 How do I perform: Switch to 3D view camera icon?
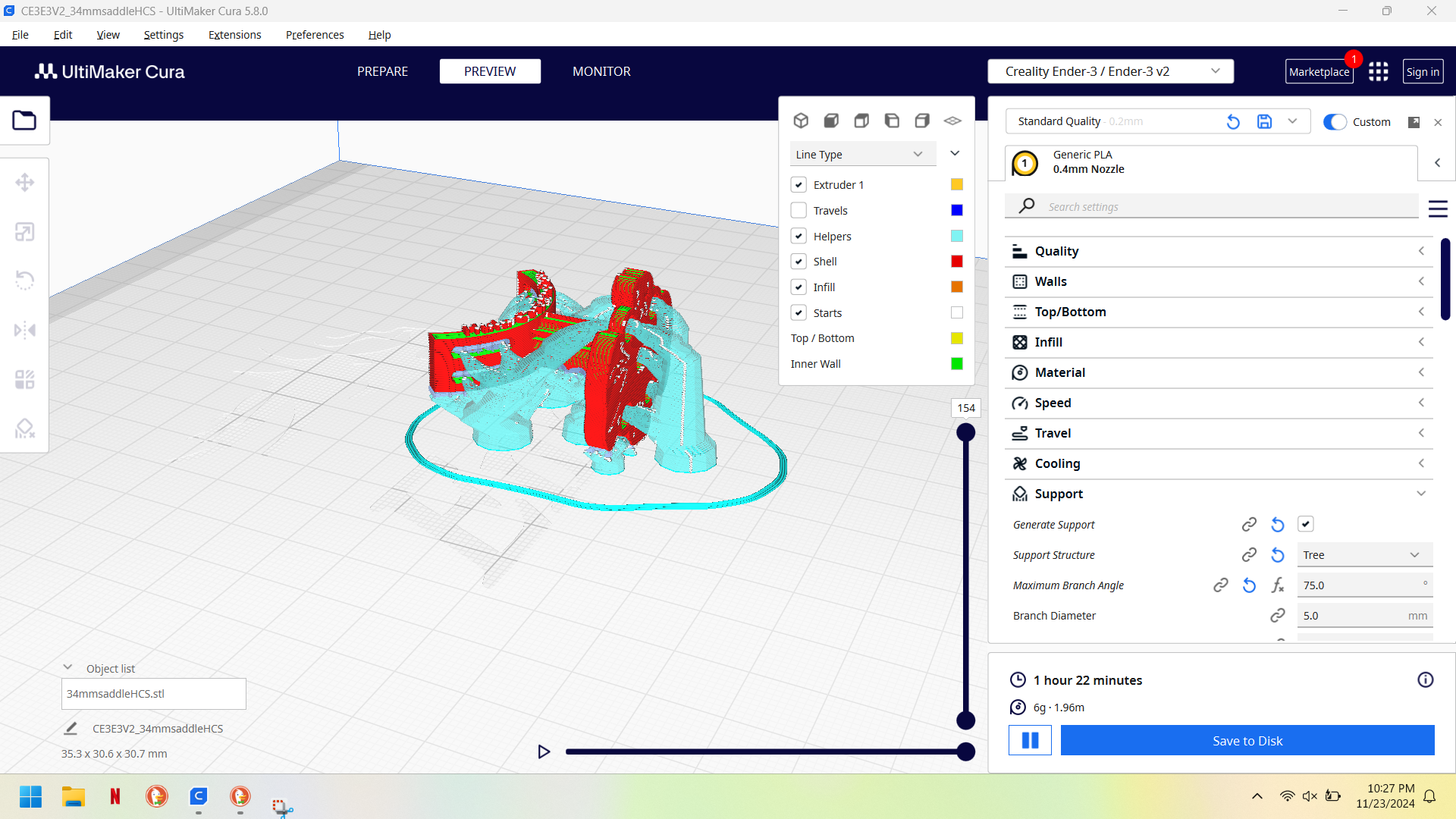coord(801,121)
